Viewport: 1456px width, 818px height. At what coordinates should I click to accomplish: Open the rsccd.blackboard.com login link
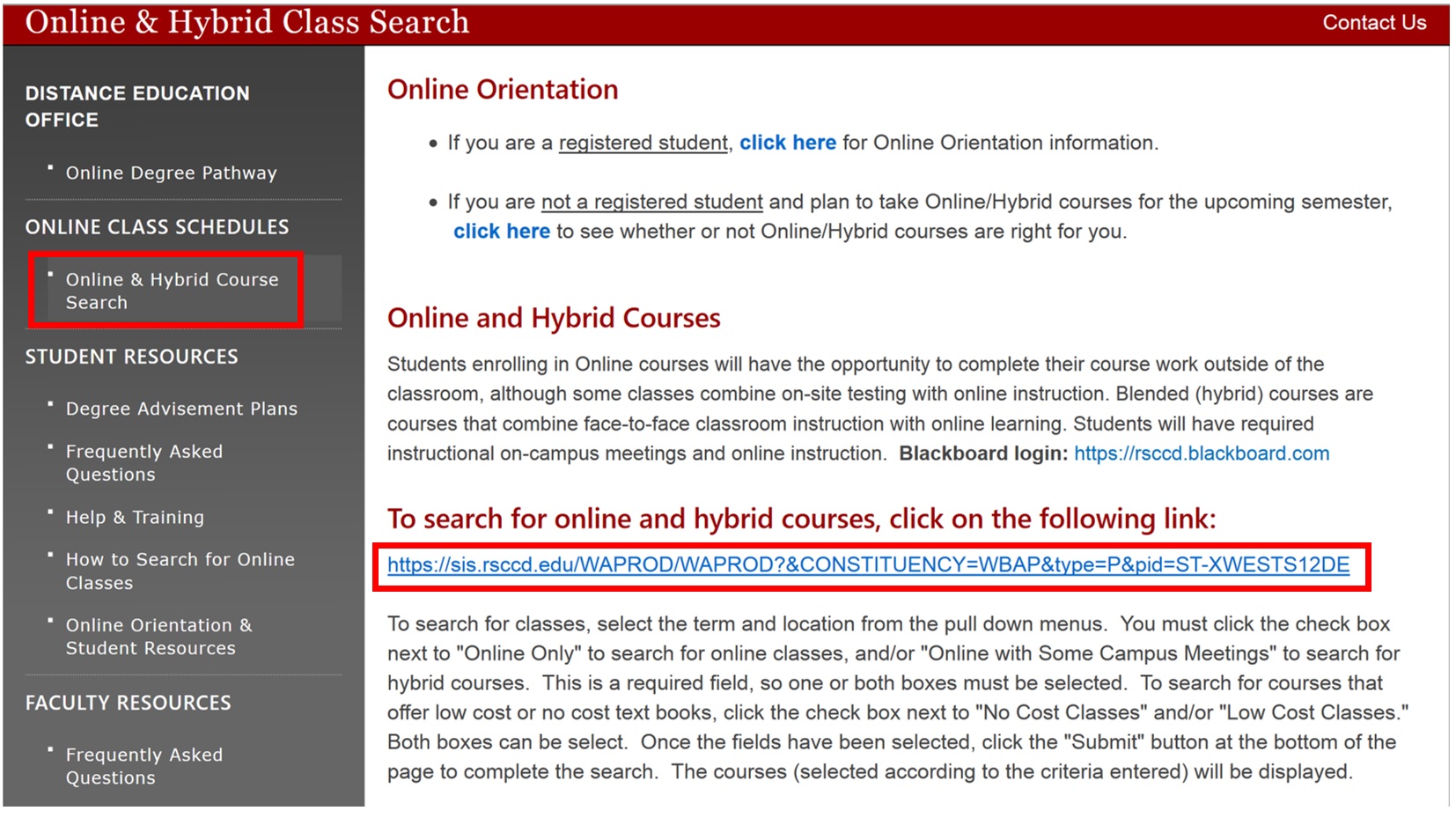(x=1201, y=453)
